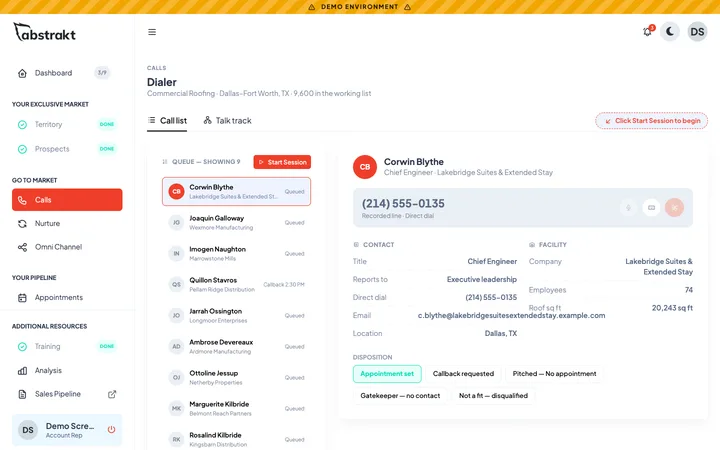Click the 'Callback 2:30 PM' status

[x=284, y=285]
